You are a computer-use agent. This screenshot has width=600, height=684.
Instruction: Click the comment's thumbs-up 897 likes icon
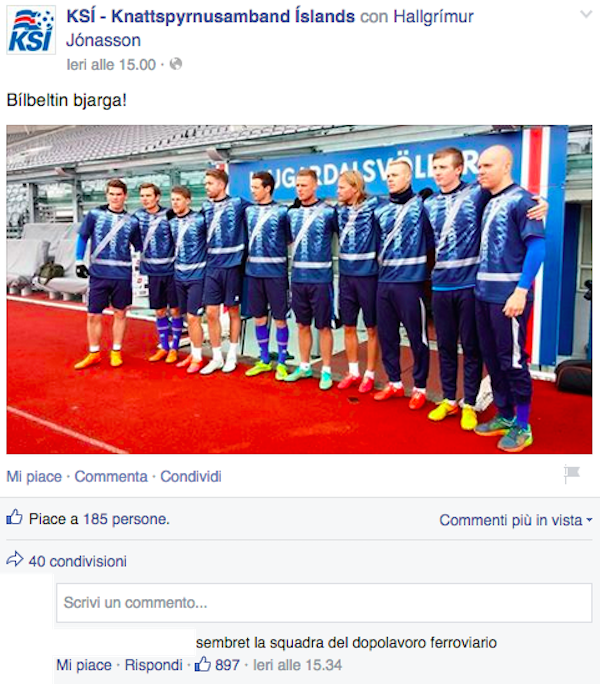(x=202, y=664)
